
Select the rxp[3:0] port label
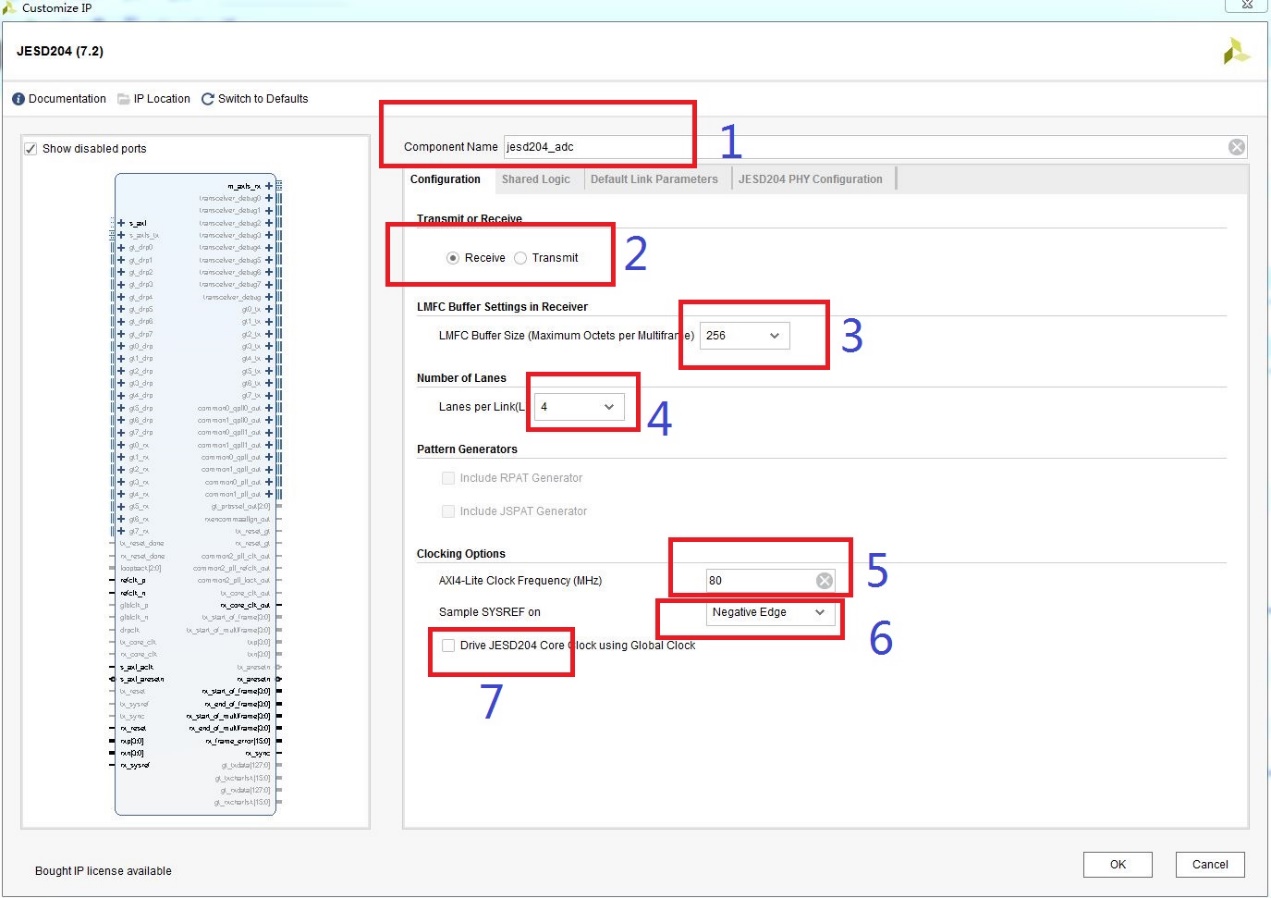click(132, 741)
